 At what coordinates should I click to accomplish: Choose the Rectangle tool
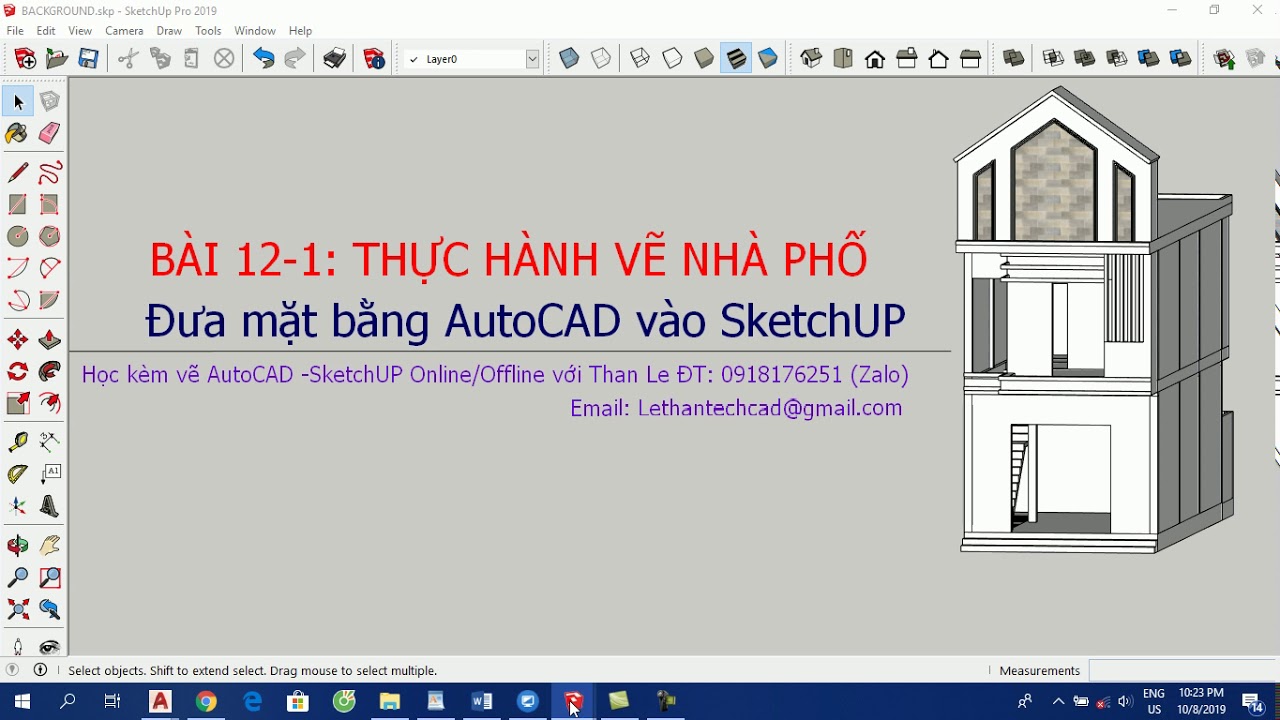(18, 204)
